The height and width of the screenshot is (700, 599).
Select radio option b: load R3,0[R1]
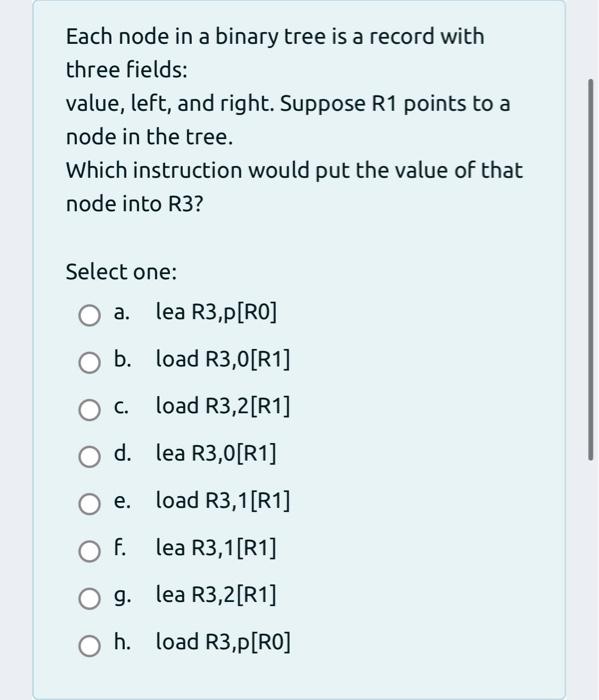click(x=89, y=362)
